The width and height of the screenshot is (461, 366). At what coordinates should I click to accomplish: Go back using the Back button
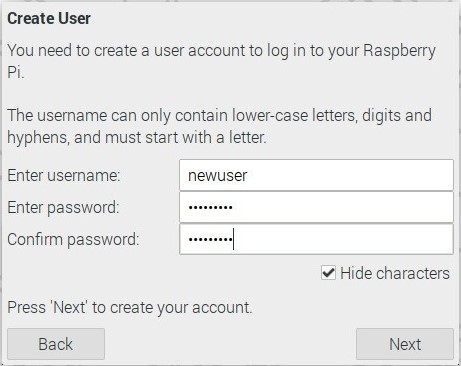[x=56, y=344]
